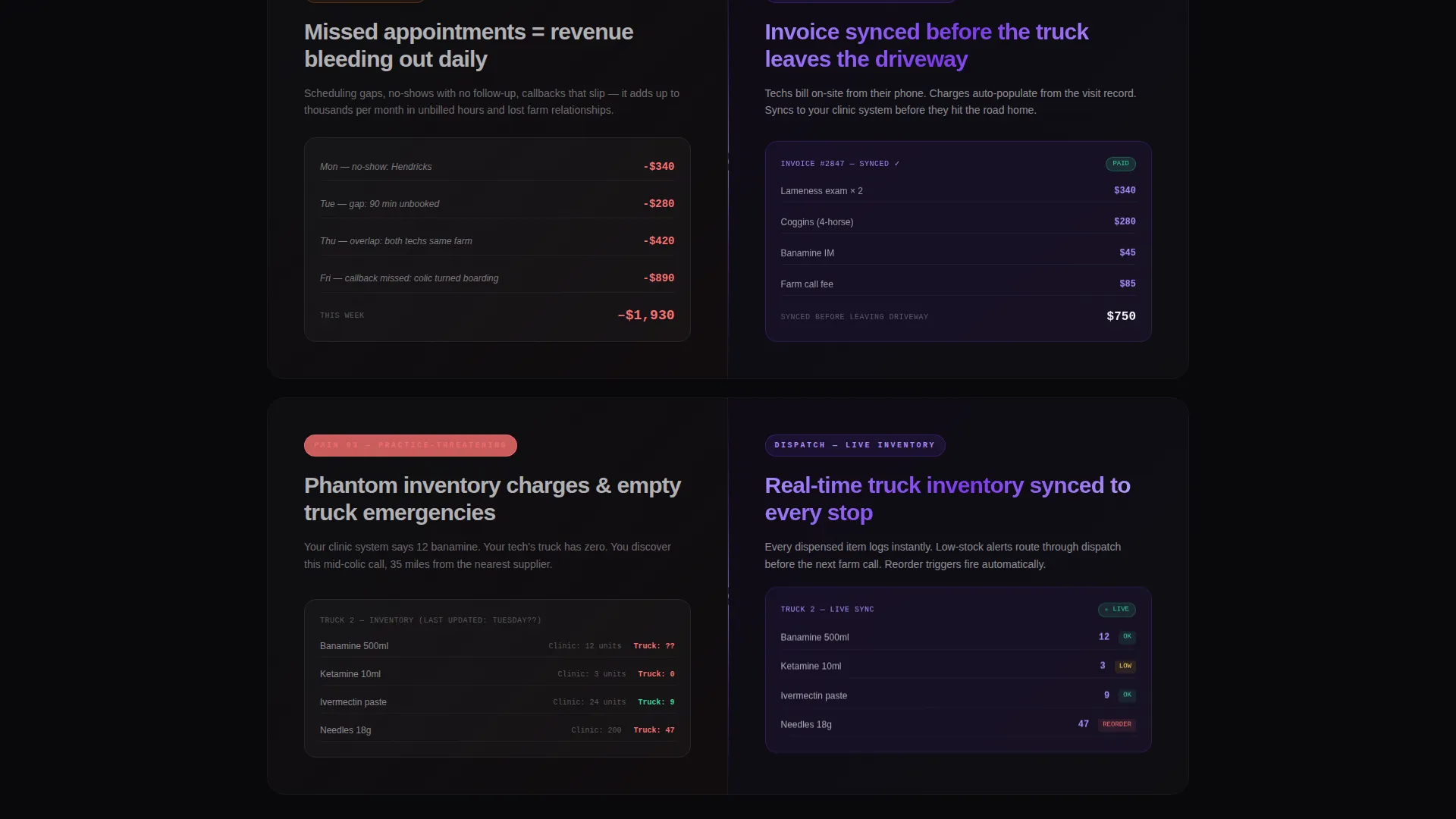Click the weekly total -$1,930 amount
The width and height of the screenshot is (1456, 819).
(645, 315)
